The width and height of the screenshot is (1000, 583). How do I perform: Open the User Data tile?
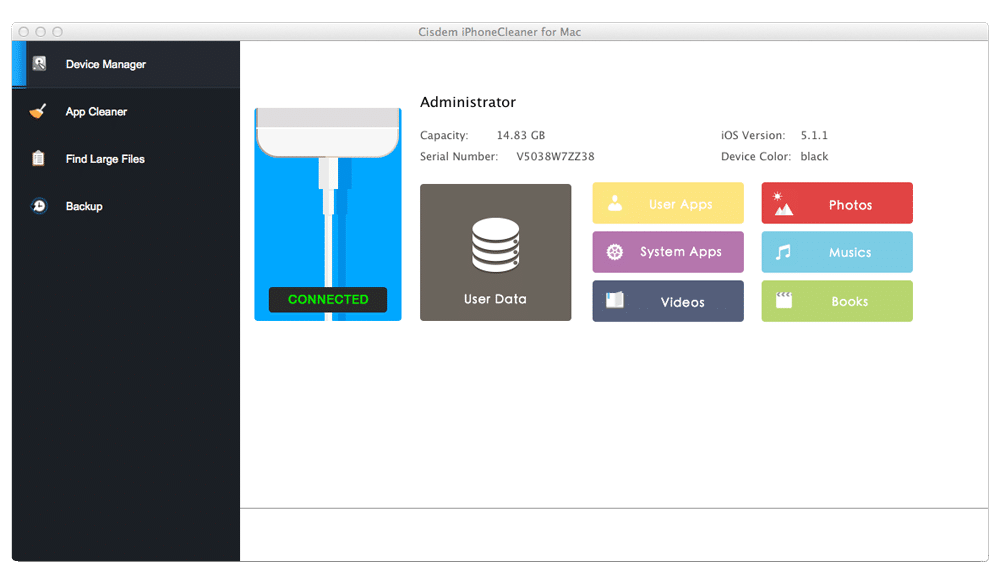coord(496,253)
